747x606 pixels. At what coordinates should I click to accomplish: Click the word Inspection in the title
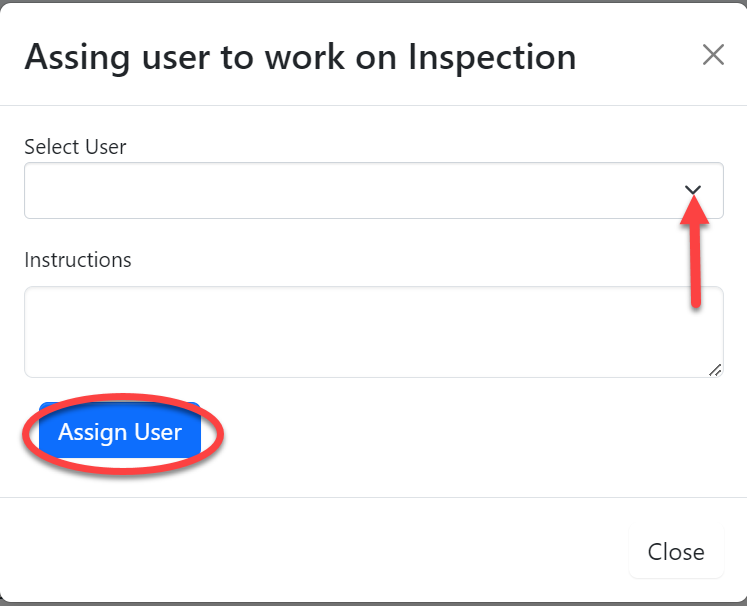pos(492,57)
